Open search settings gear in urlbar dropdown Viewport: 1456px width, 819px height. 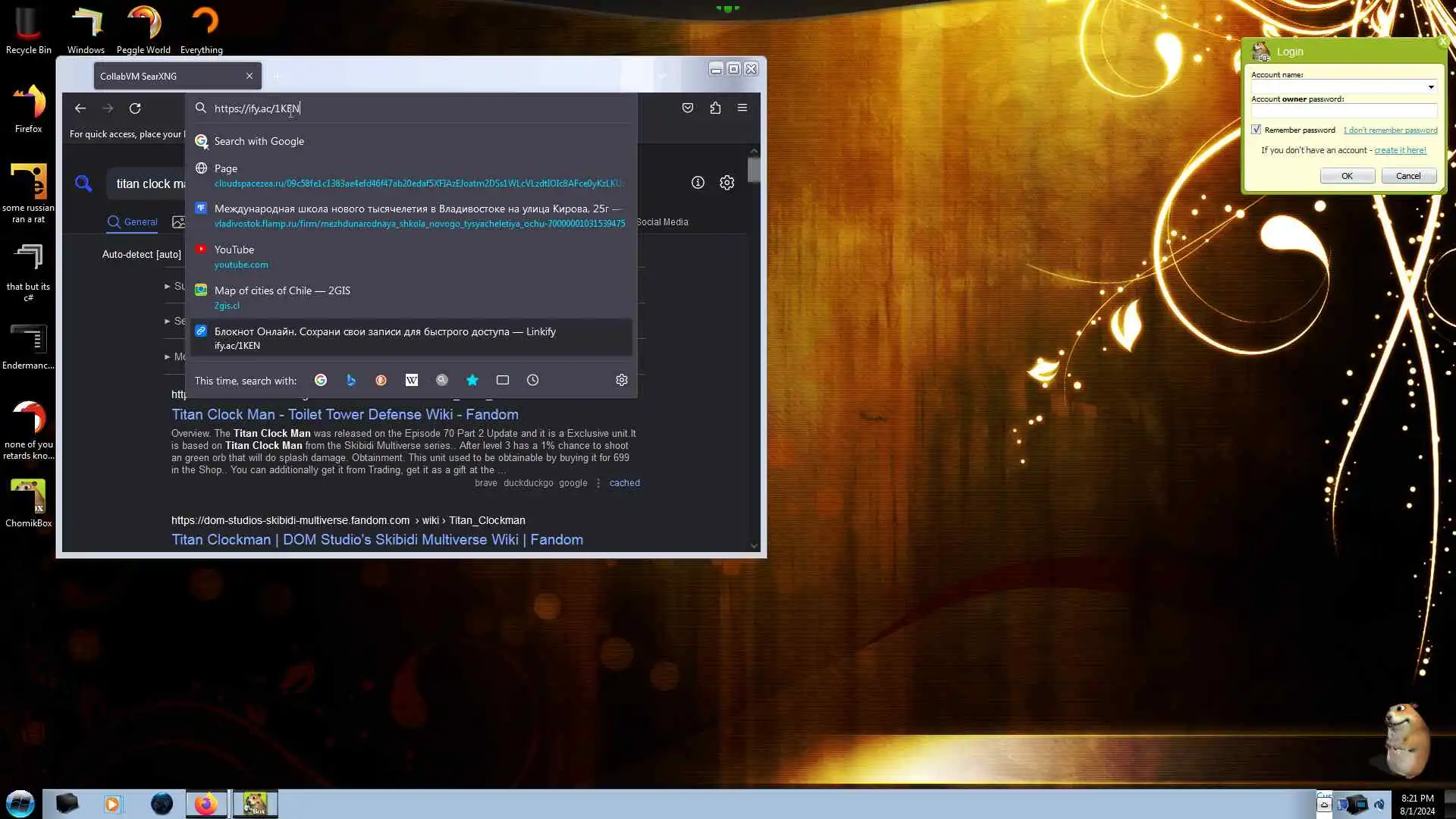621,380
